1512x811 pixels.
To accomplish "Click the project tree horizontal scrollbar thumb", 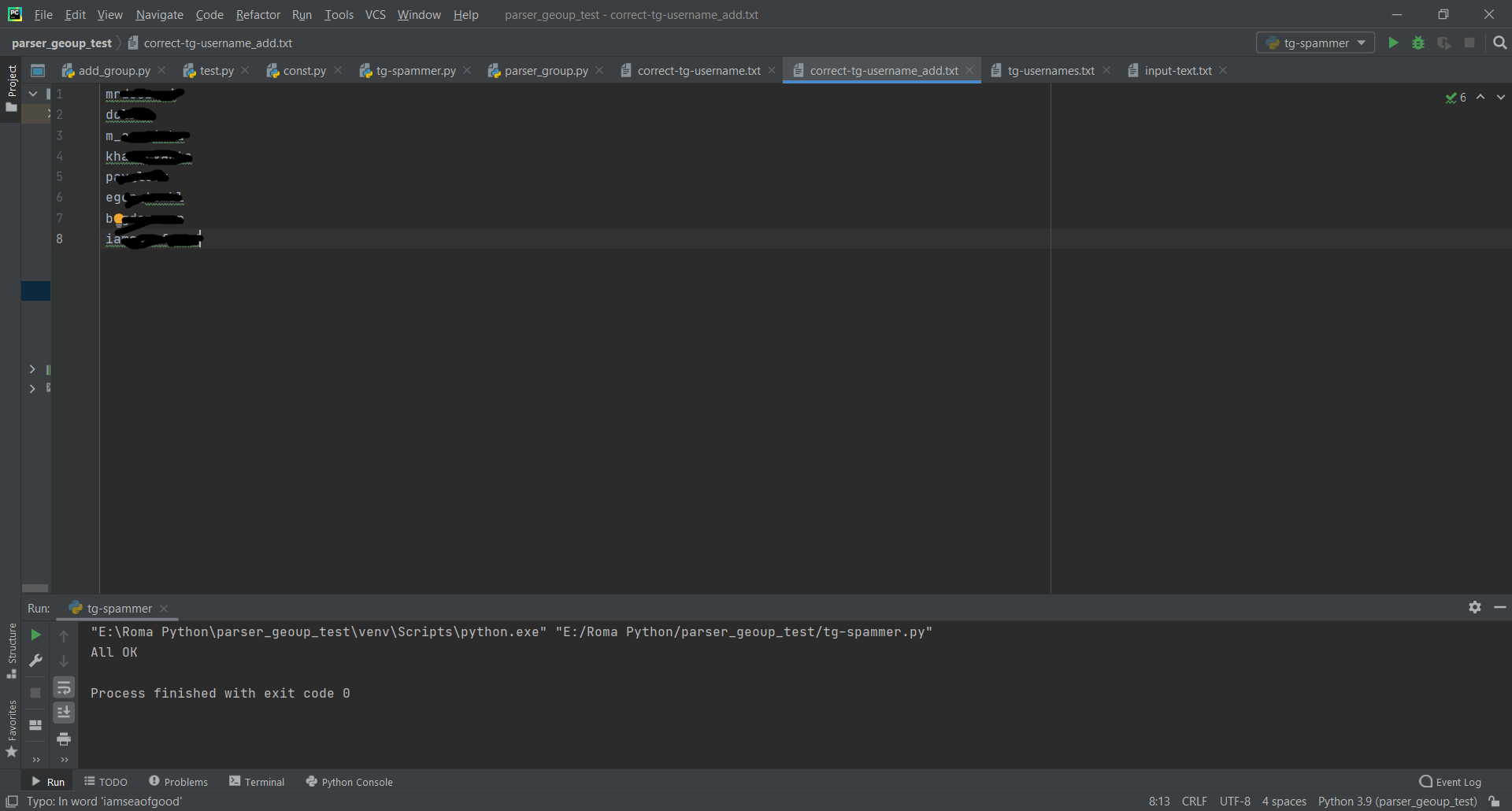I will (35, 588).
